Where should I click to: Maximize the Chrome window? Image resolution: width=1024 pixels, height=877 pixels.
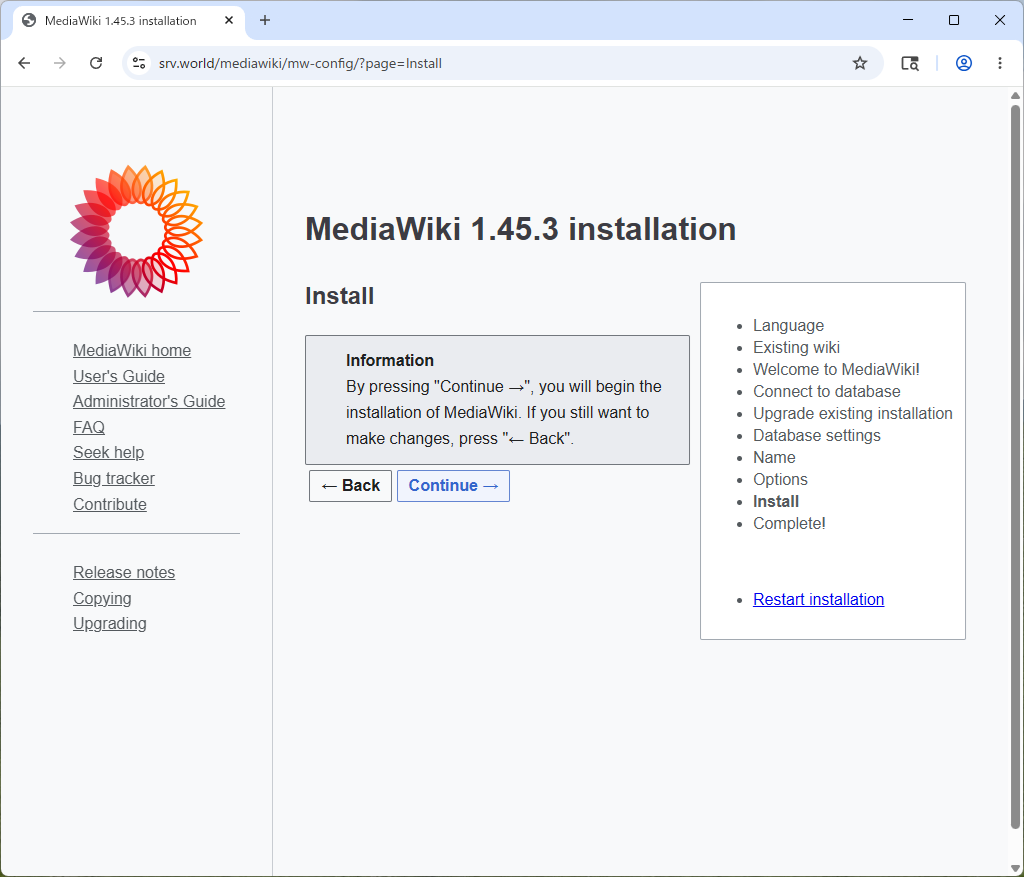coord(953,20)
